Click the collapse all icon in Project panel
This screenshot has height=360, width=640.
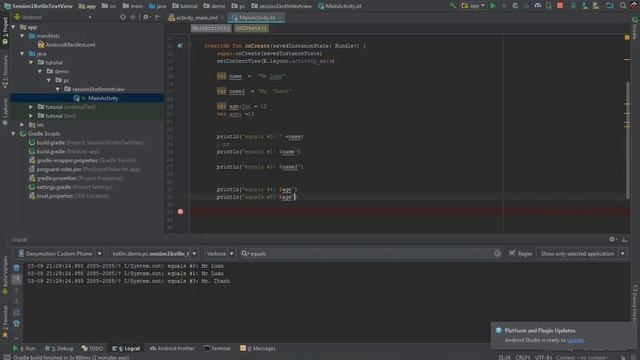(x=133, y=17)
